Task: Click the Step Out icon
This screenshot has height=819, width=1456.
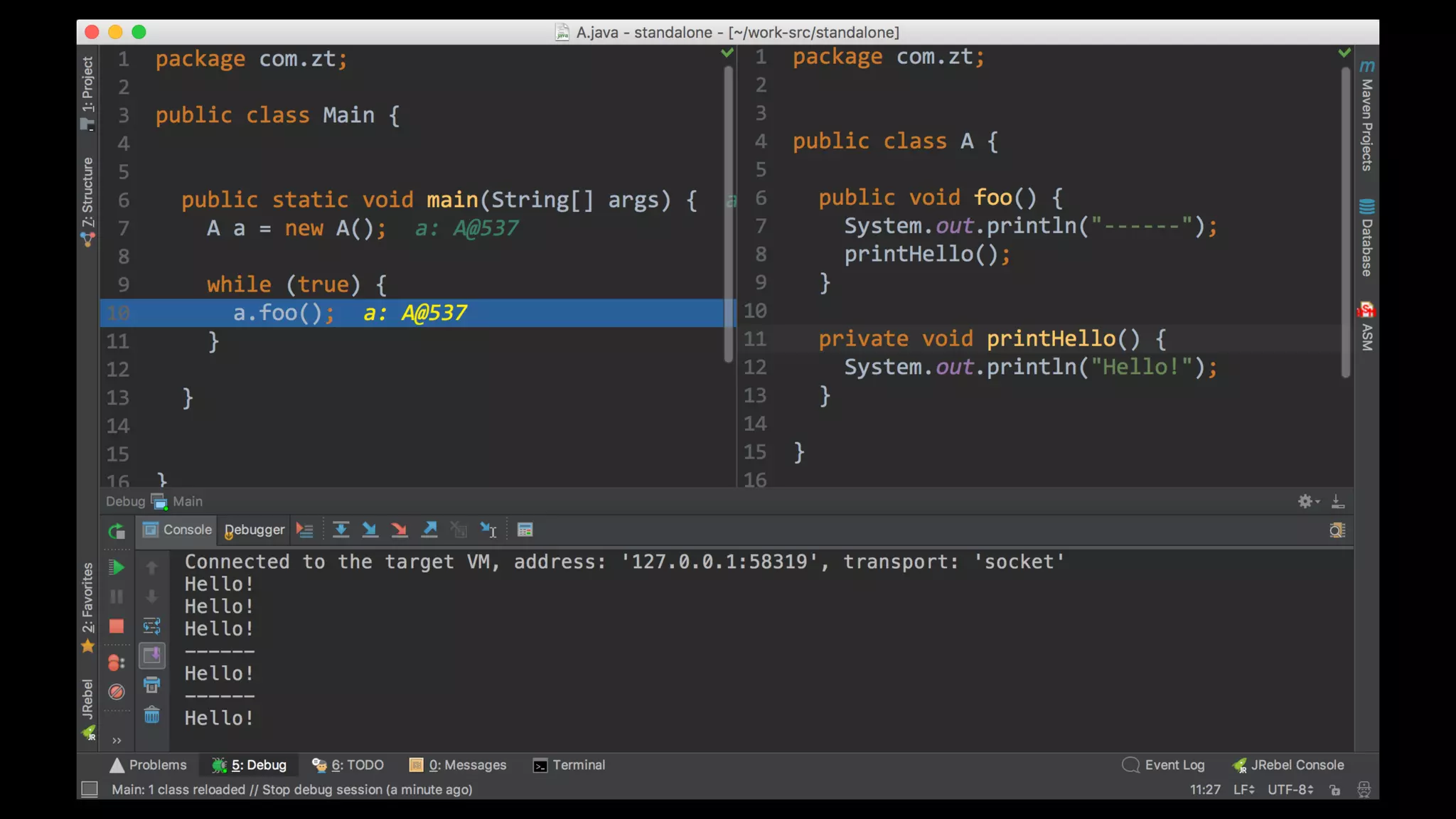Action: (x=429, y=530)
